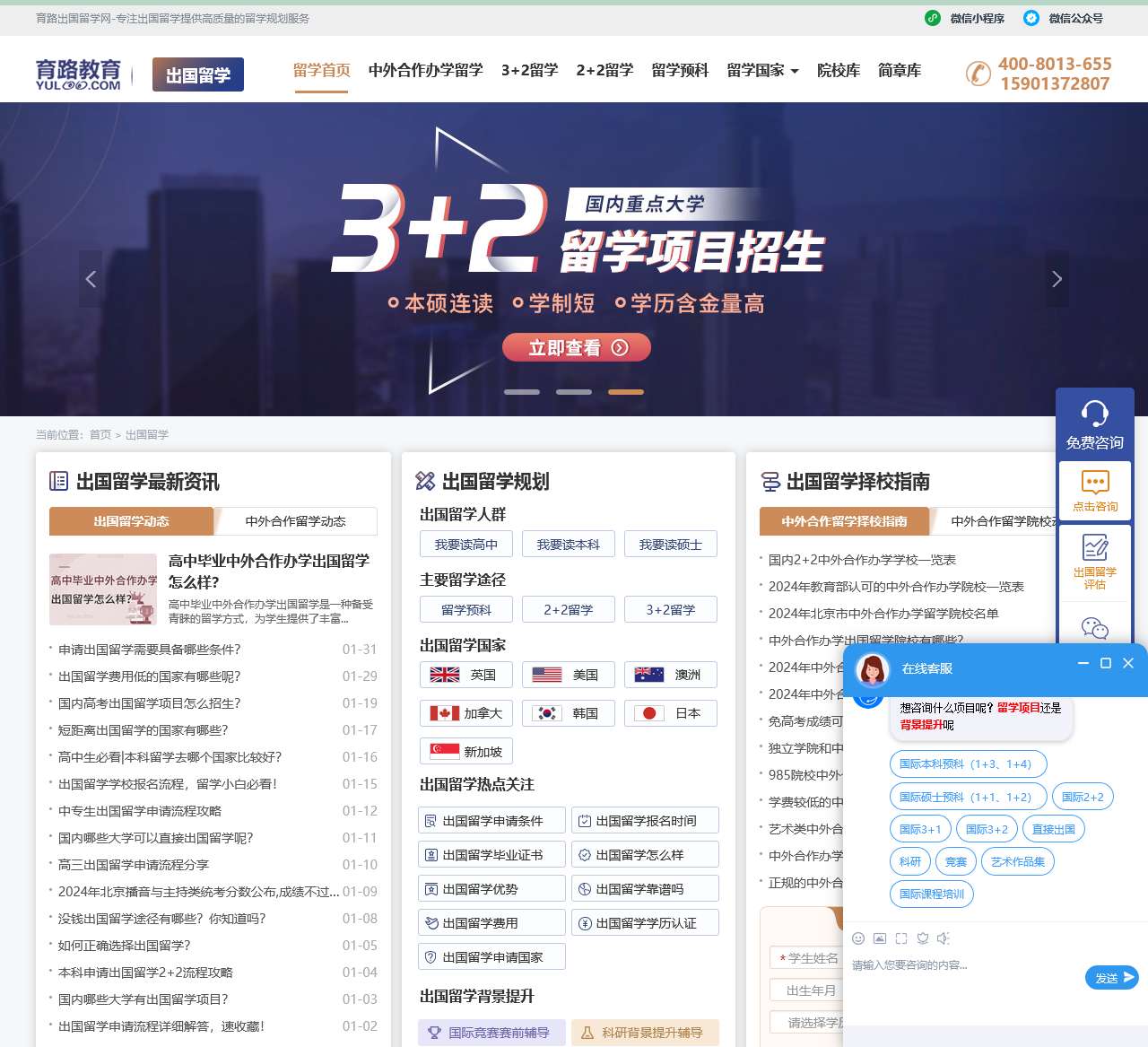Select 英国 as study destination
The image size is (1148, 1047).
pos(465,675)
